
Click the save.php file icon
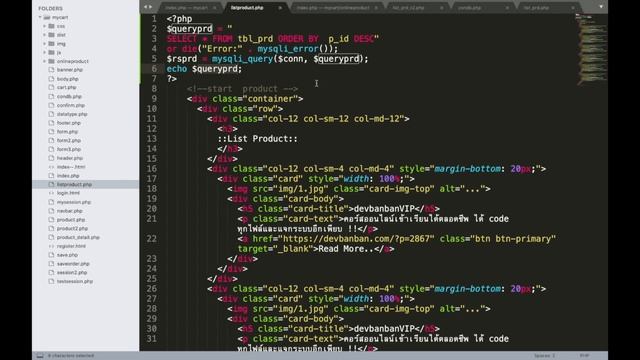coord(51,255)
